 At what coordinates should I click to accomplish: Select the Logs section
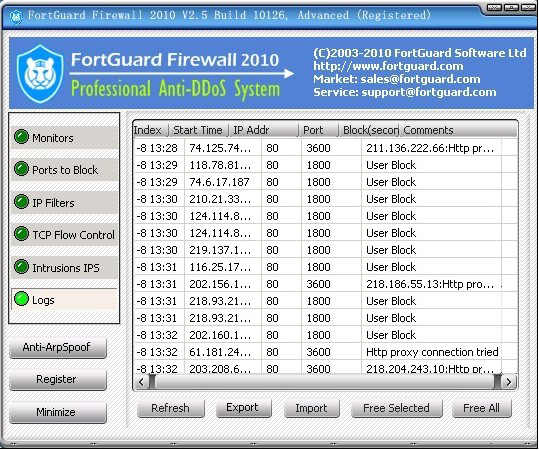pos(64,300)
